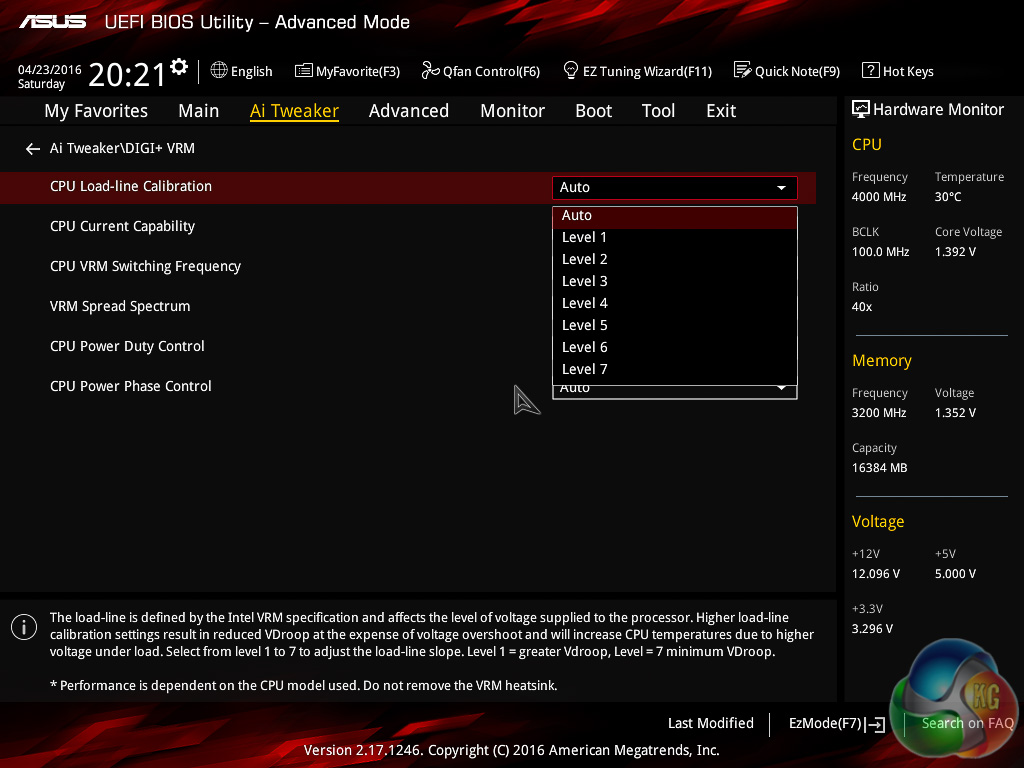Open the Advanced tab

408,111
